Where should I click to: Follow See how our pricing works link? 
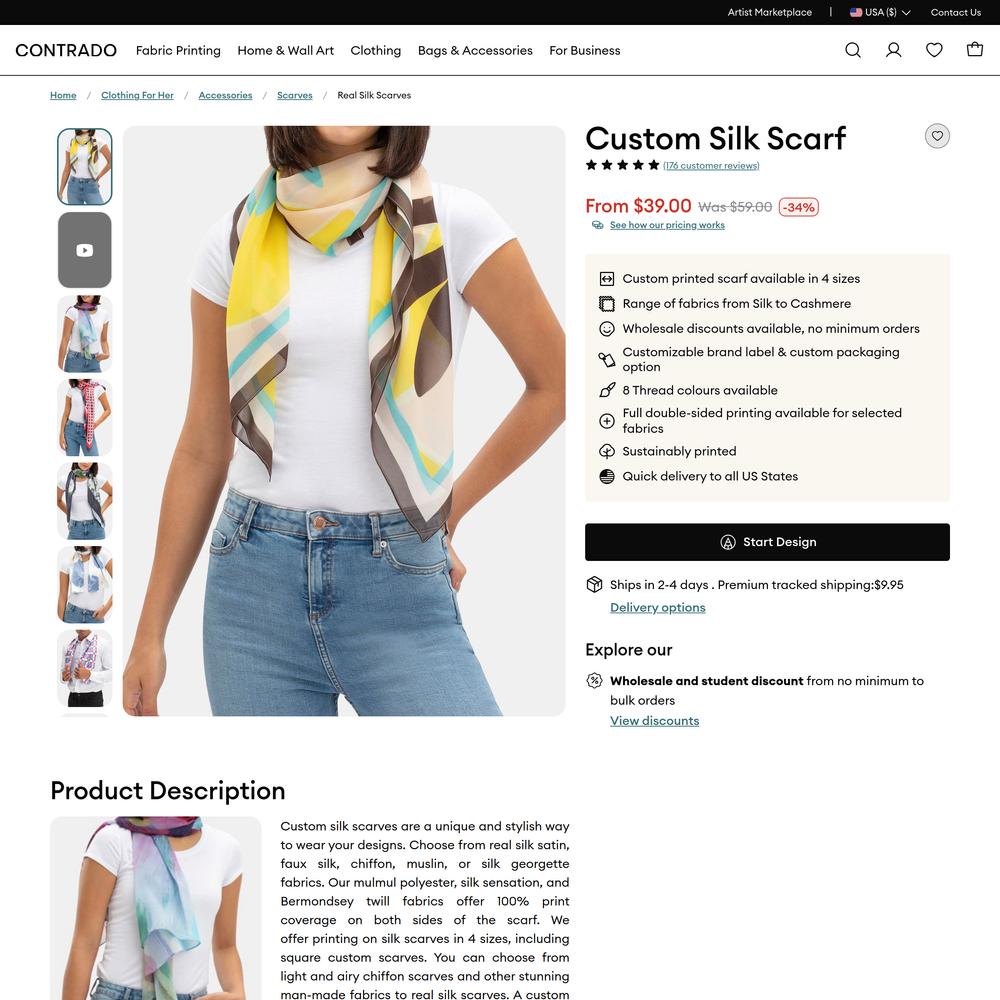point(667,225)
